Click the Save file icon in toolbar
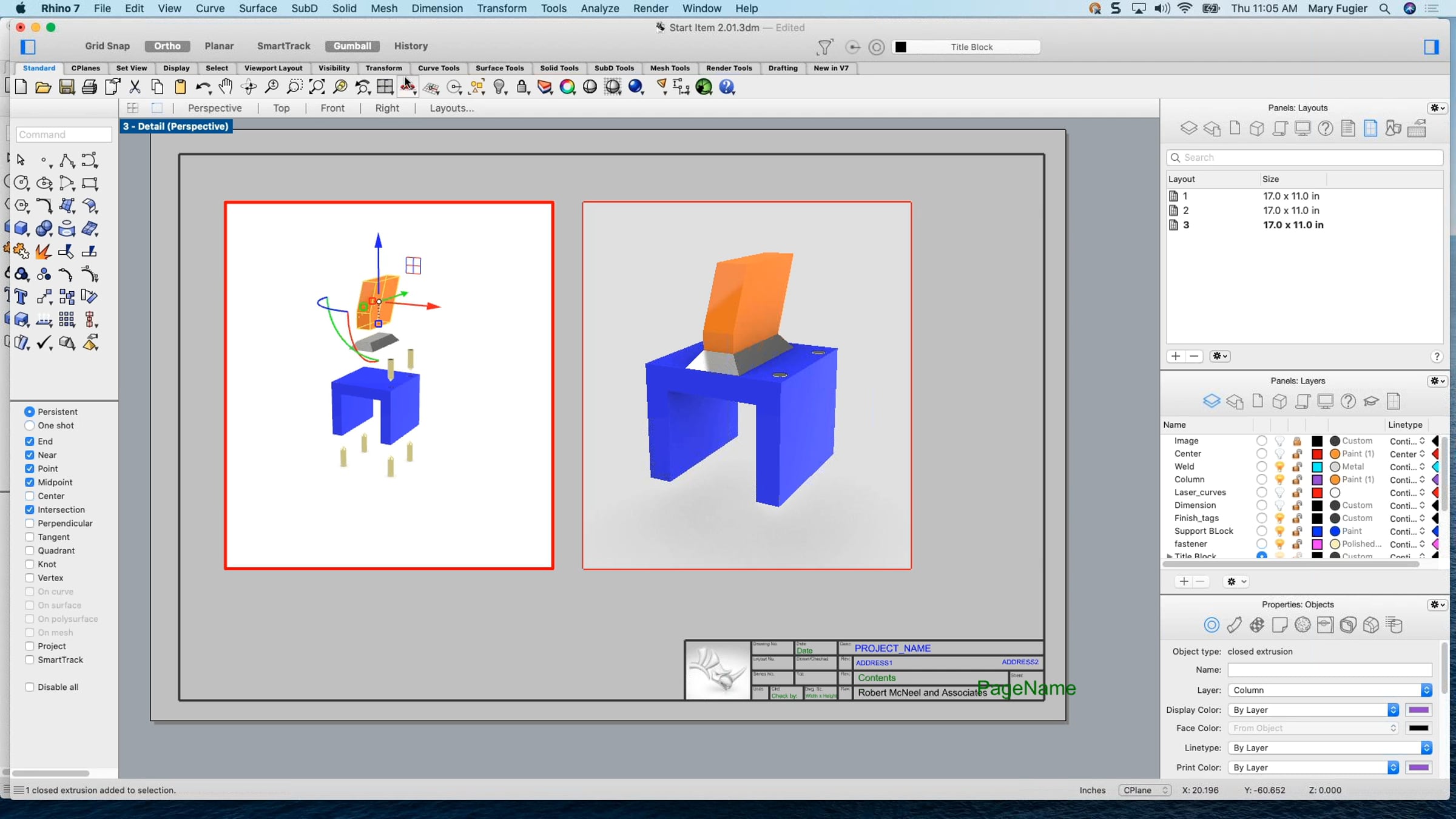The width and height of the screenshot is (1456, 819). (66, 87)
